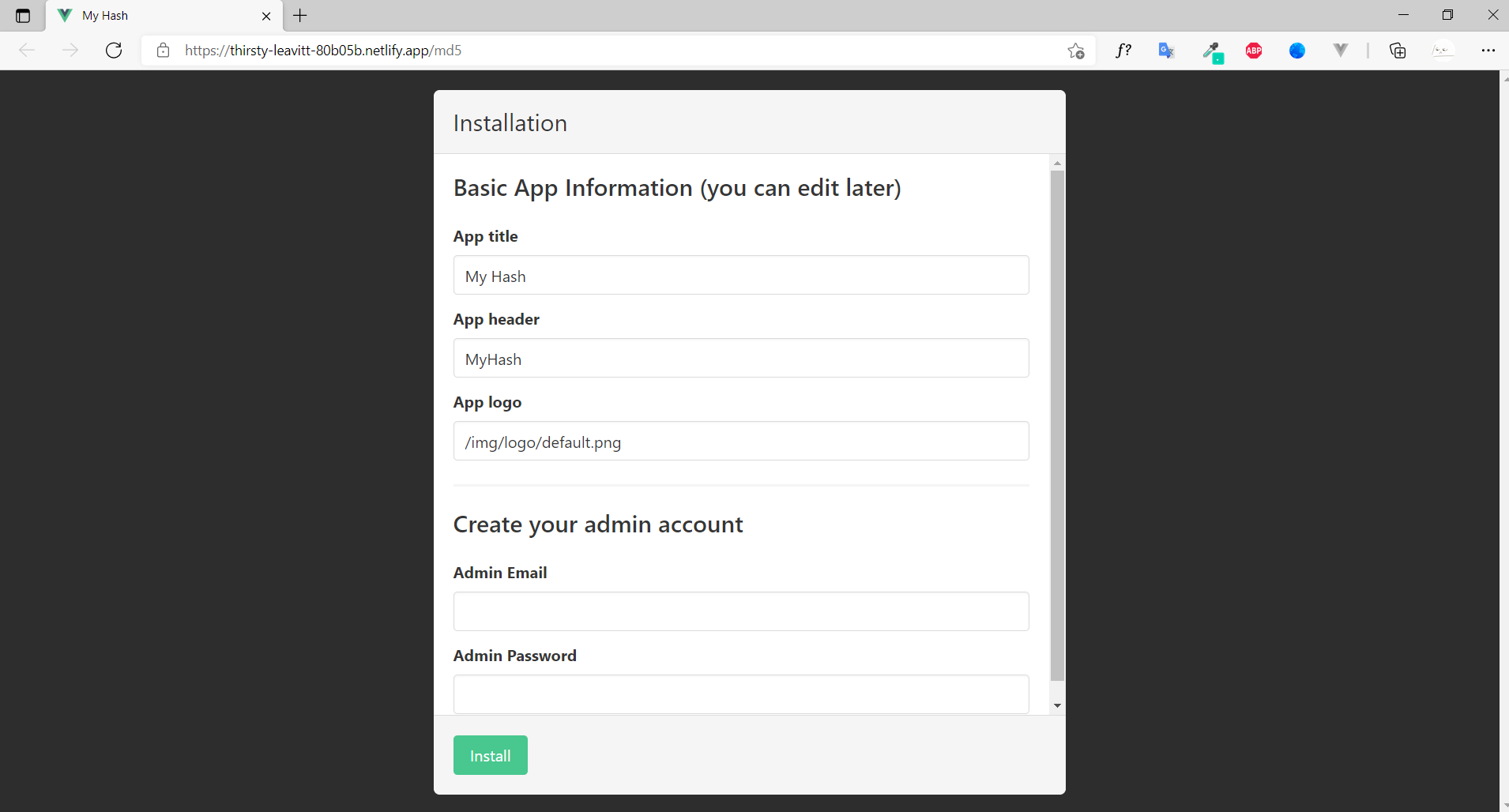
Task: Focus the App header text box
Action: click(740, 359)
